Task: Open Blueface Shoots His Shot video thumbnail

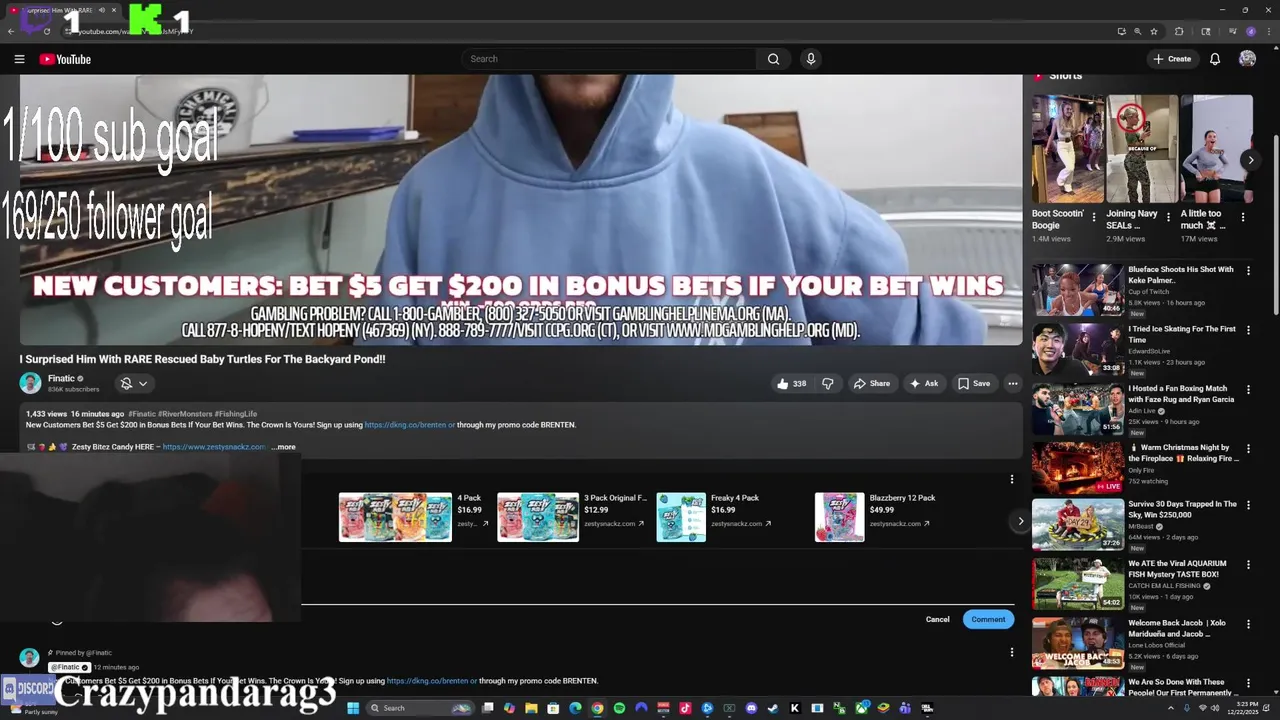Action: 1078,289
